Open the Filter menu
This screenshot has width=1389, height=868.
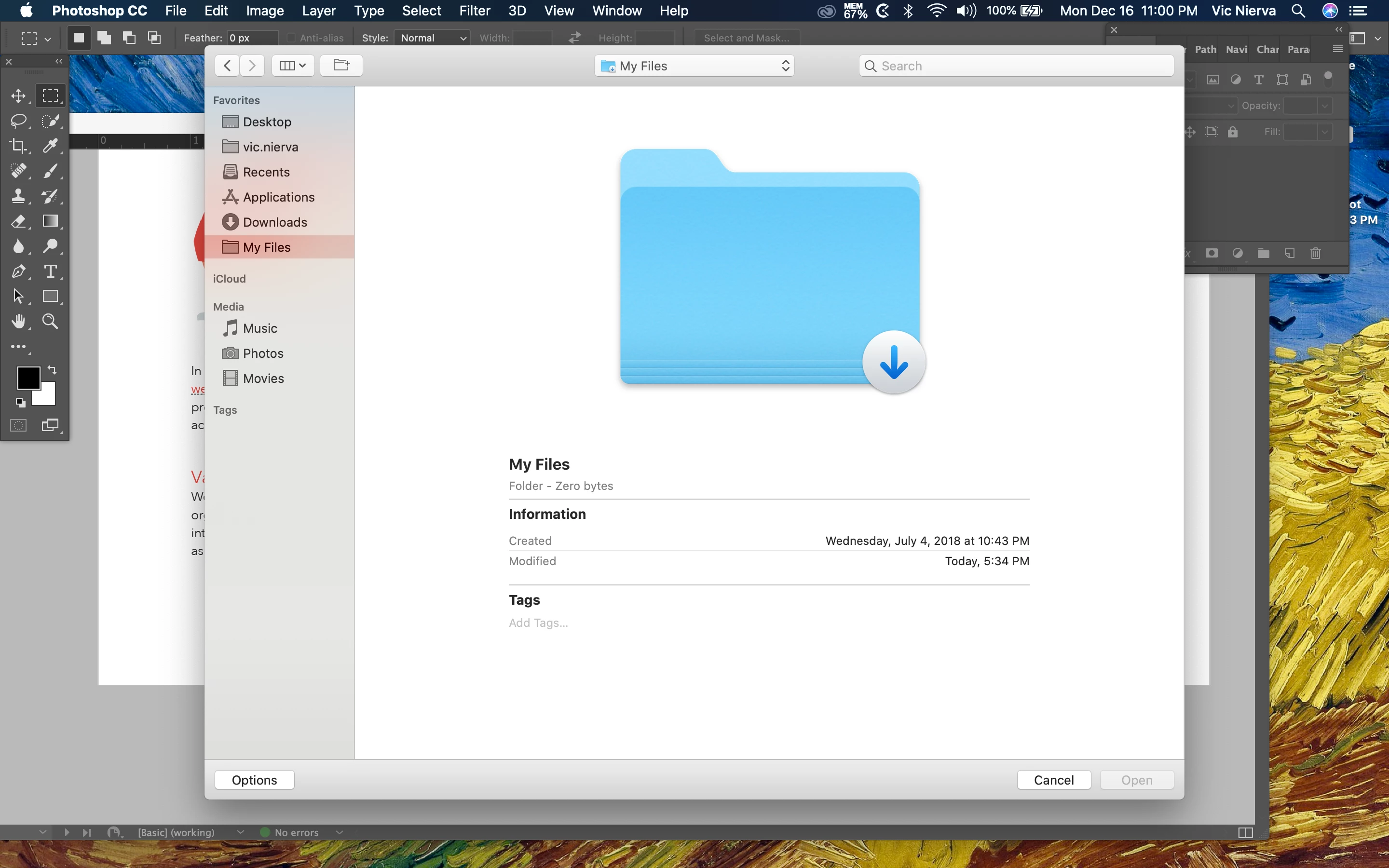click(x=474, y=11)
